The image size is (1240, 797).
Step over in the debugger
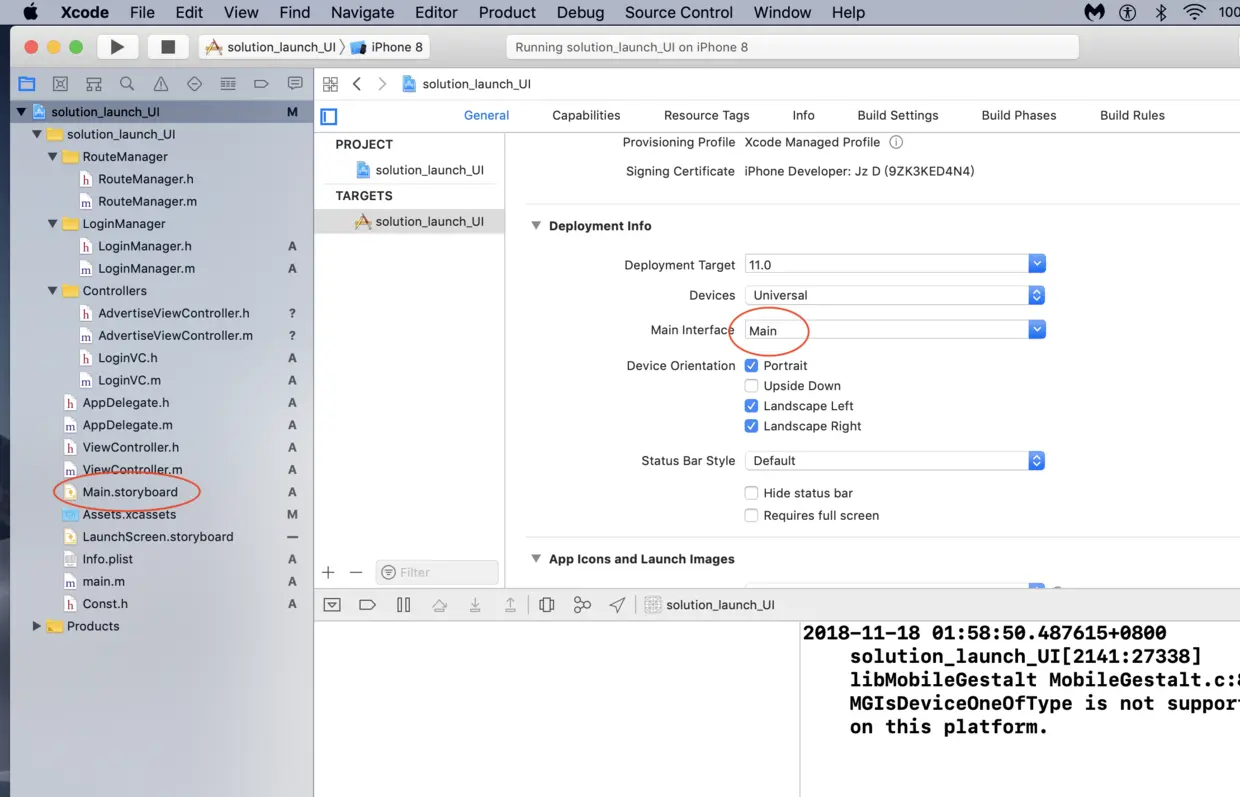439,605
